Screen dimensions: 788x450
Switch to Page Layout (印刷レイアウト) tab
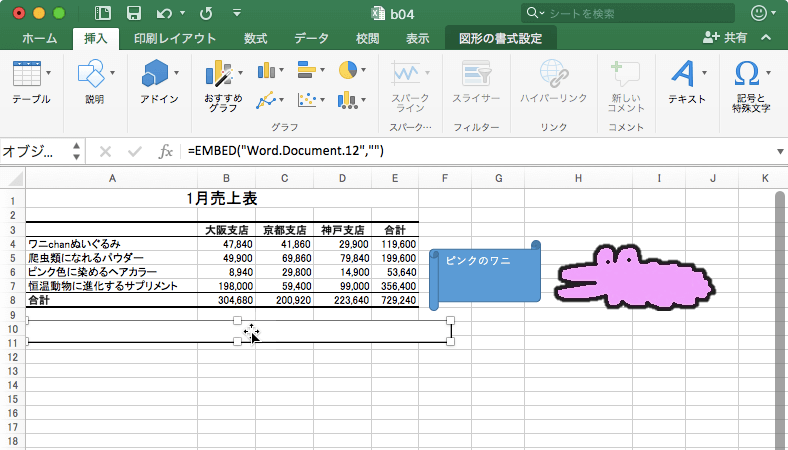tap(174, 38)
